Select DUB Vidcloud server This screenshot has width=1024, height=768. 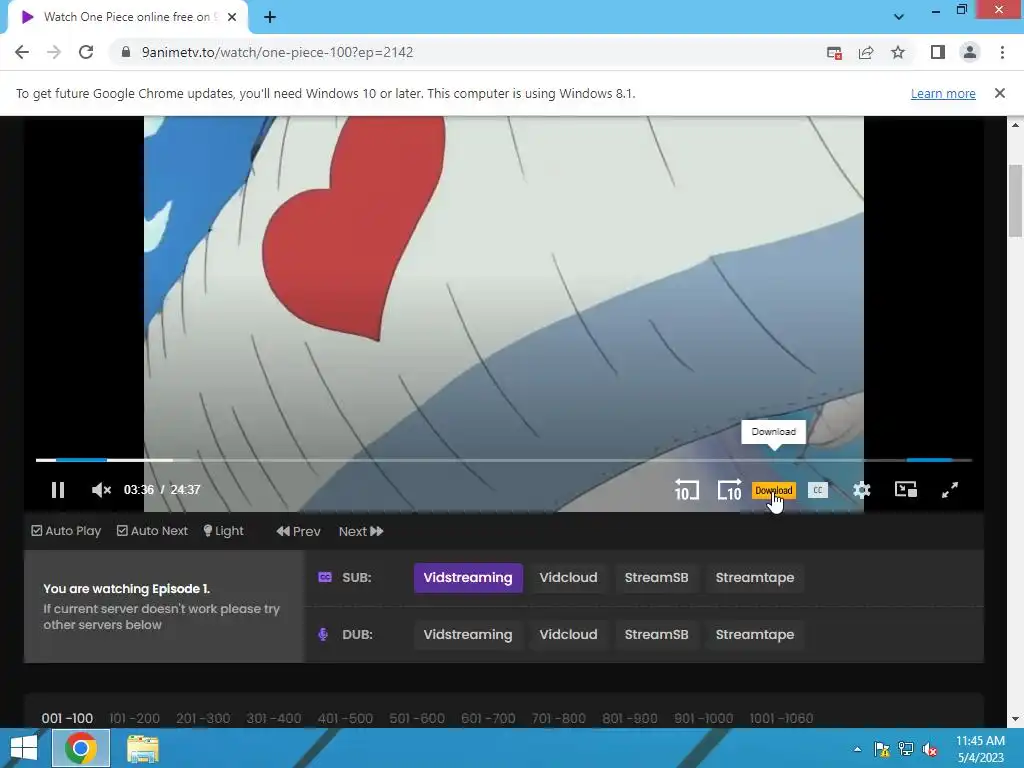(x=568, y=635)
